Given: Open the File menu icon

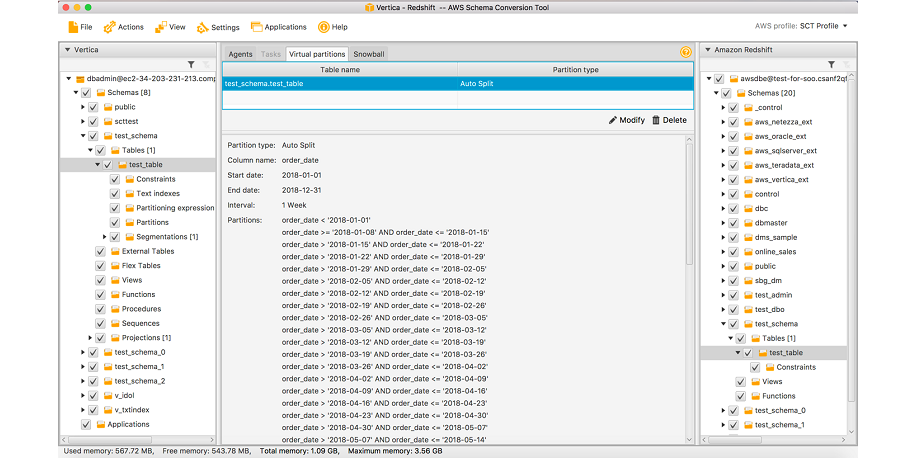Looking at the screenshot, I should pos(73,27).
